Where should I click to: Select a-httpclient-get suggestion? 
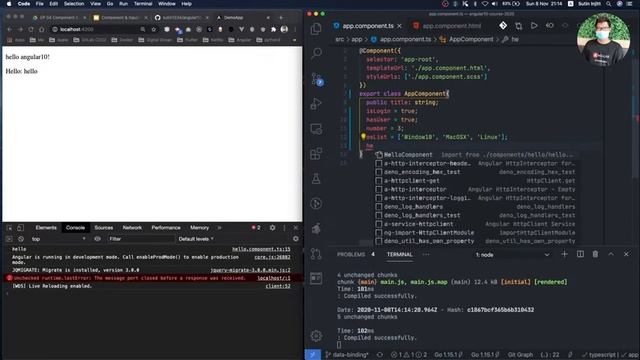tap(475, 180)
